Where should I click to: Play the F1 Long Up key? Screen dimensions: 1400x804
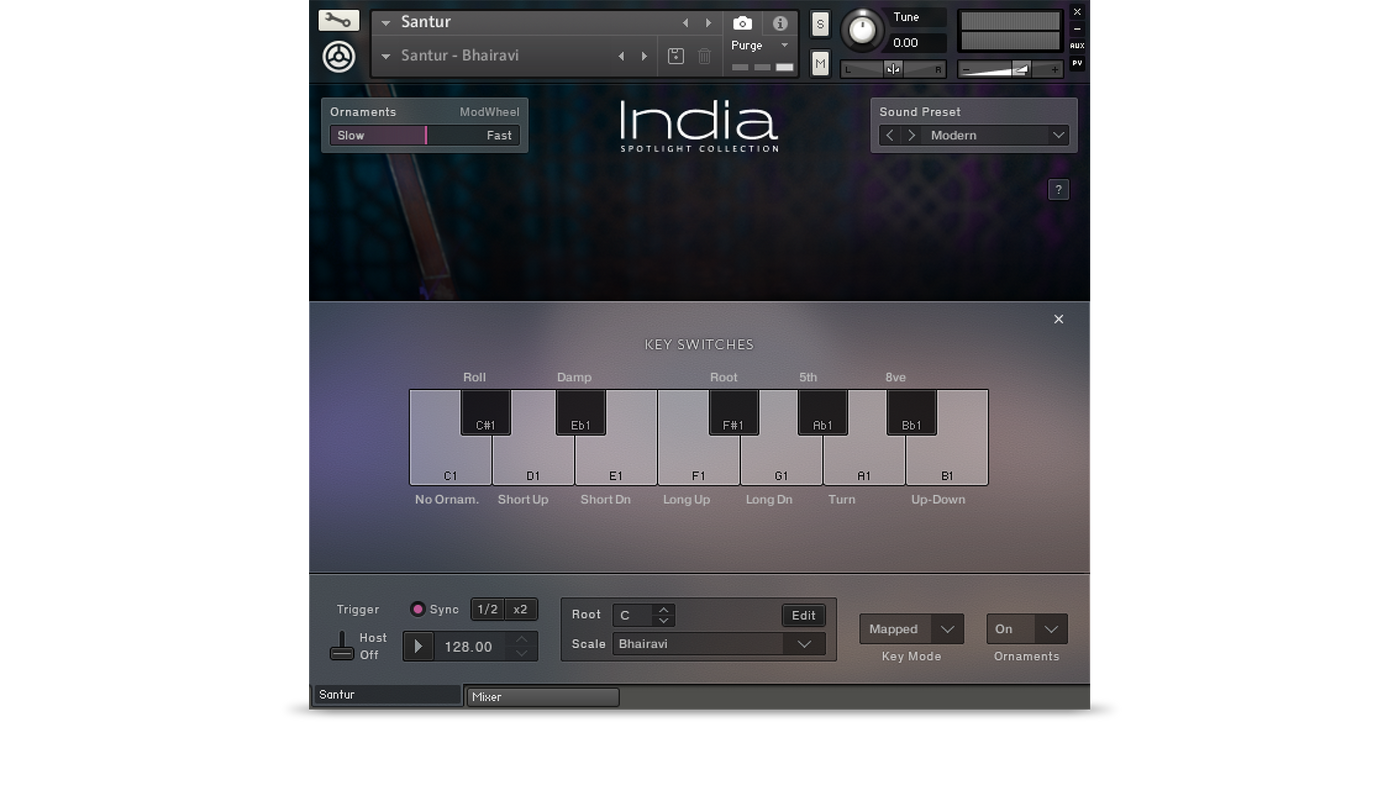699,462
